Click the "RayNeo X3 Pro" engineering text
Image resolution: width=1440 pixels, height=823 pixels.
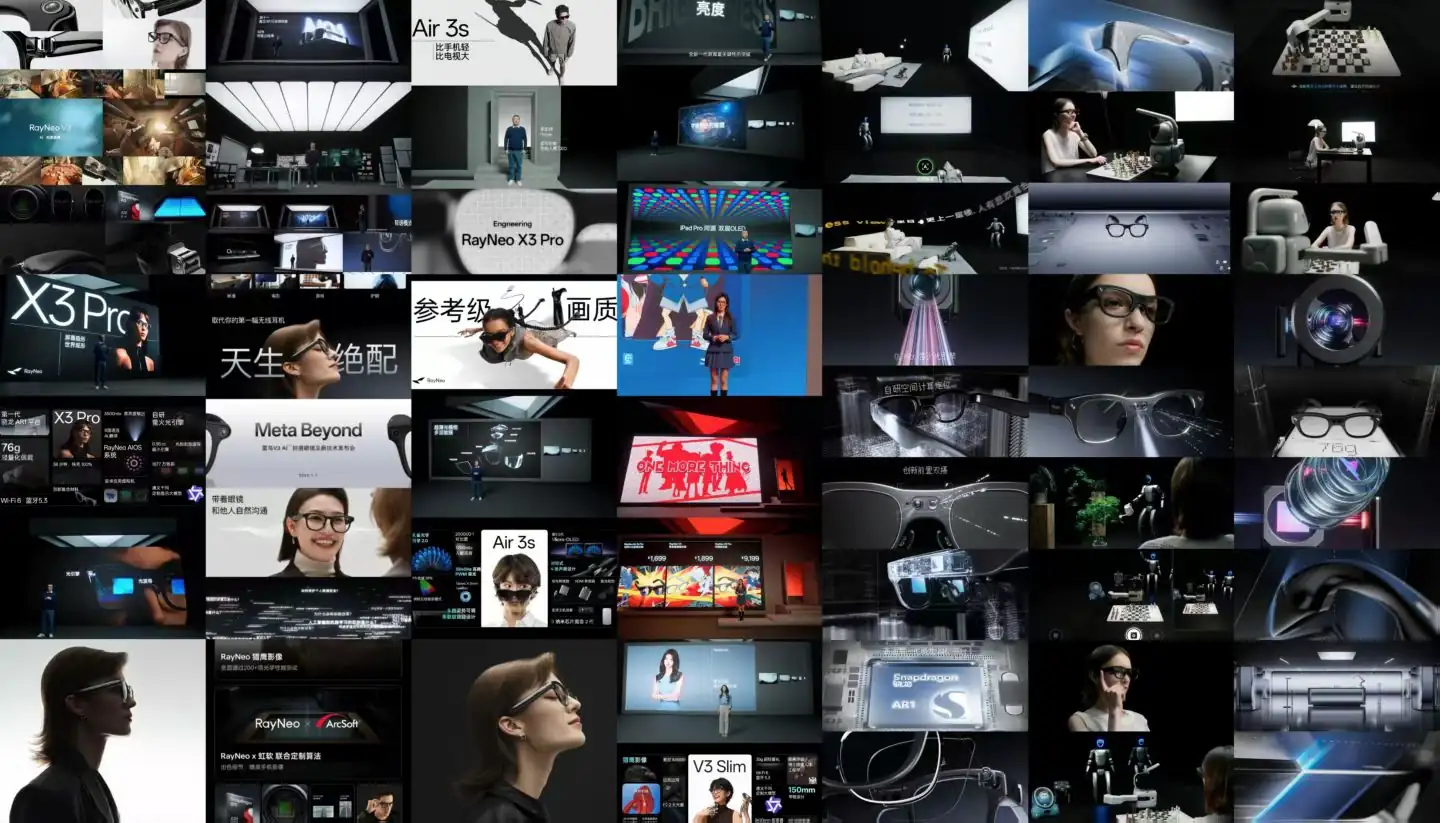pos(512,240)
